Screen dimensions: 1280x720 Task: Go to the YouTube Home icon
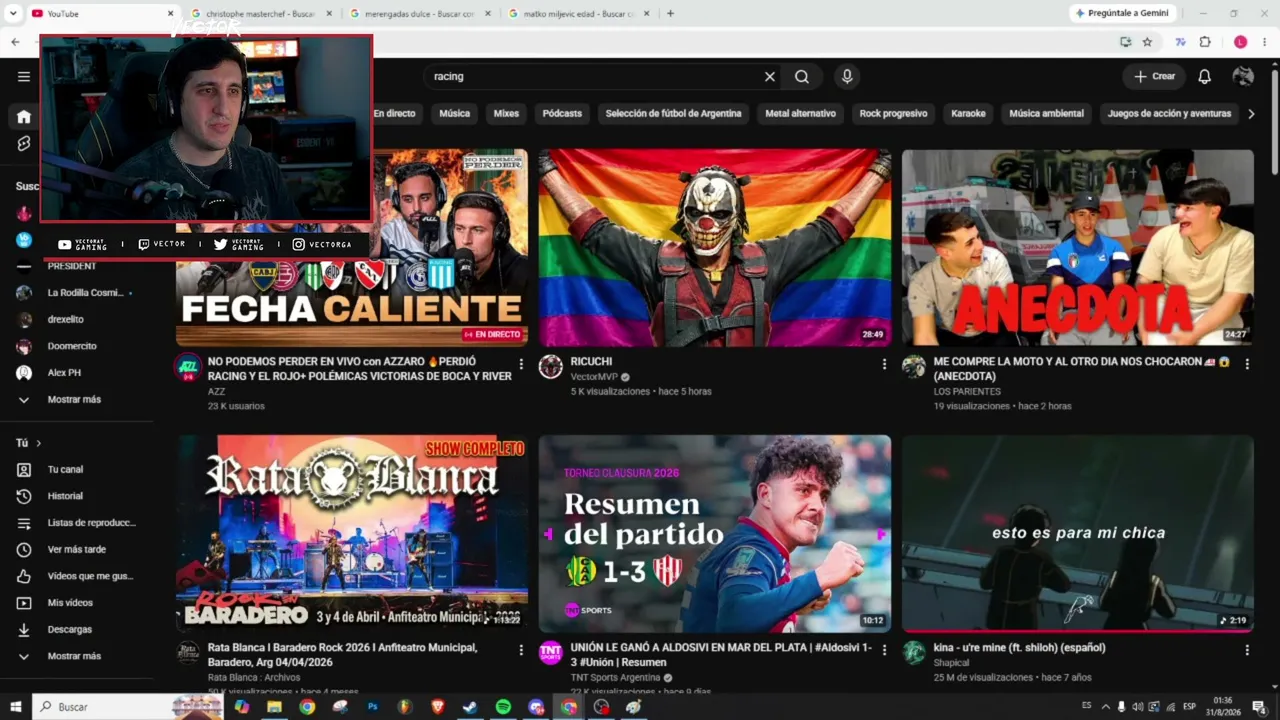point(24,116)
